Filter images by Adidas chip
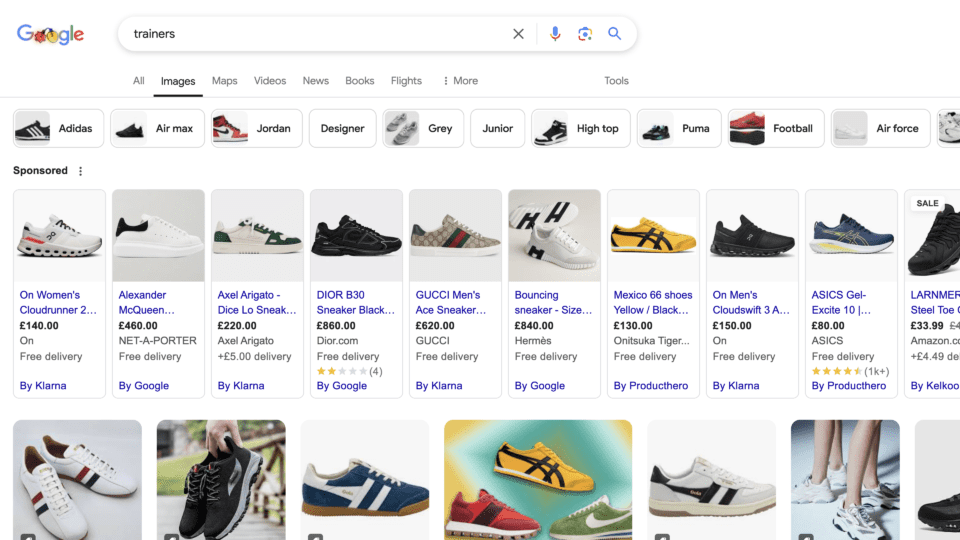 (x=58, y=128)
